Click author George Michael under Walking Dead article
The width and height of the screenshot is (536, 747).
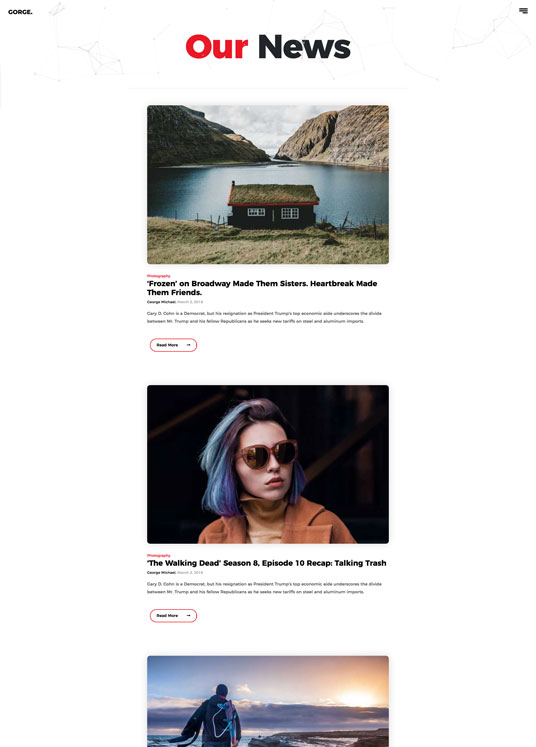[x=162, y=573]
